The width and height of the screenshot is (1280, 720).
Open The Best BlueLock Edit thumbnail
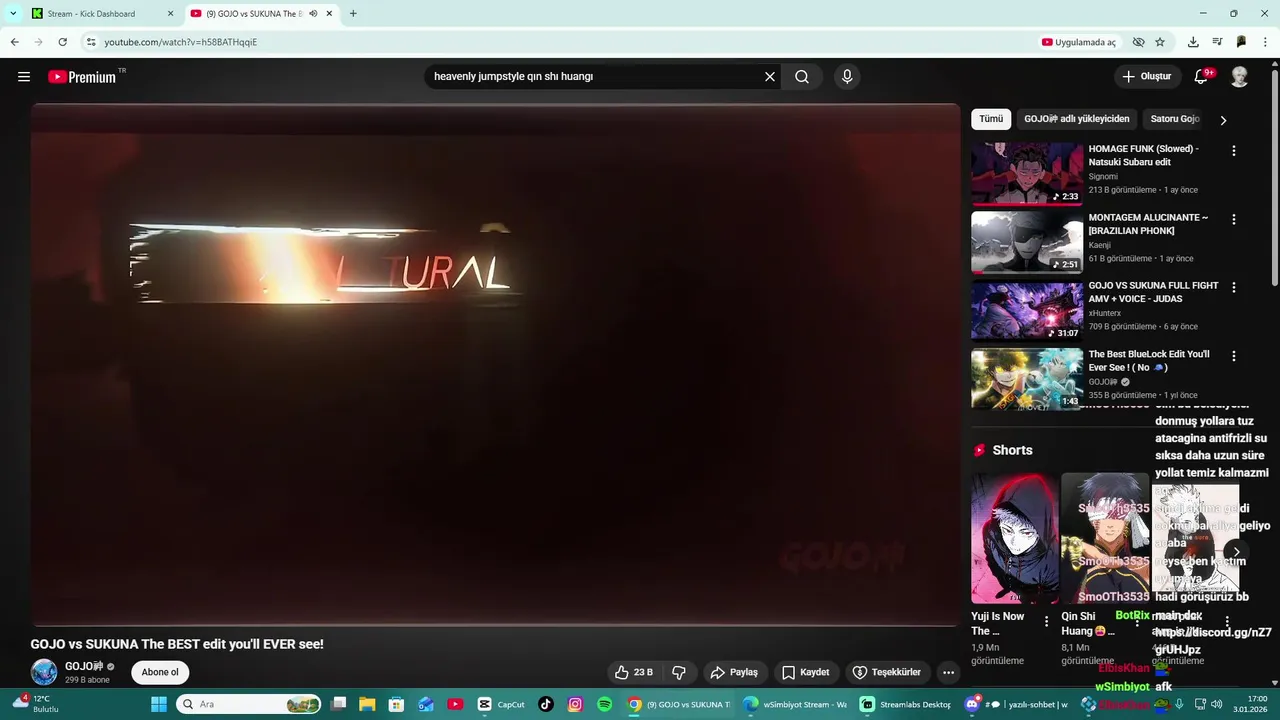[1027, 379]
